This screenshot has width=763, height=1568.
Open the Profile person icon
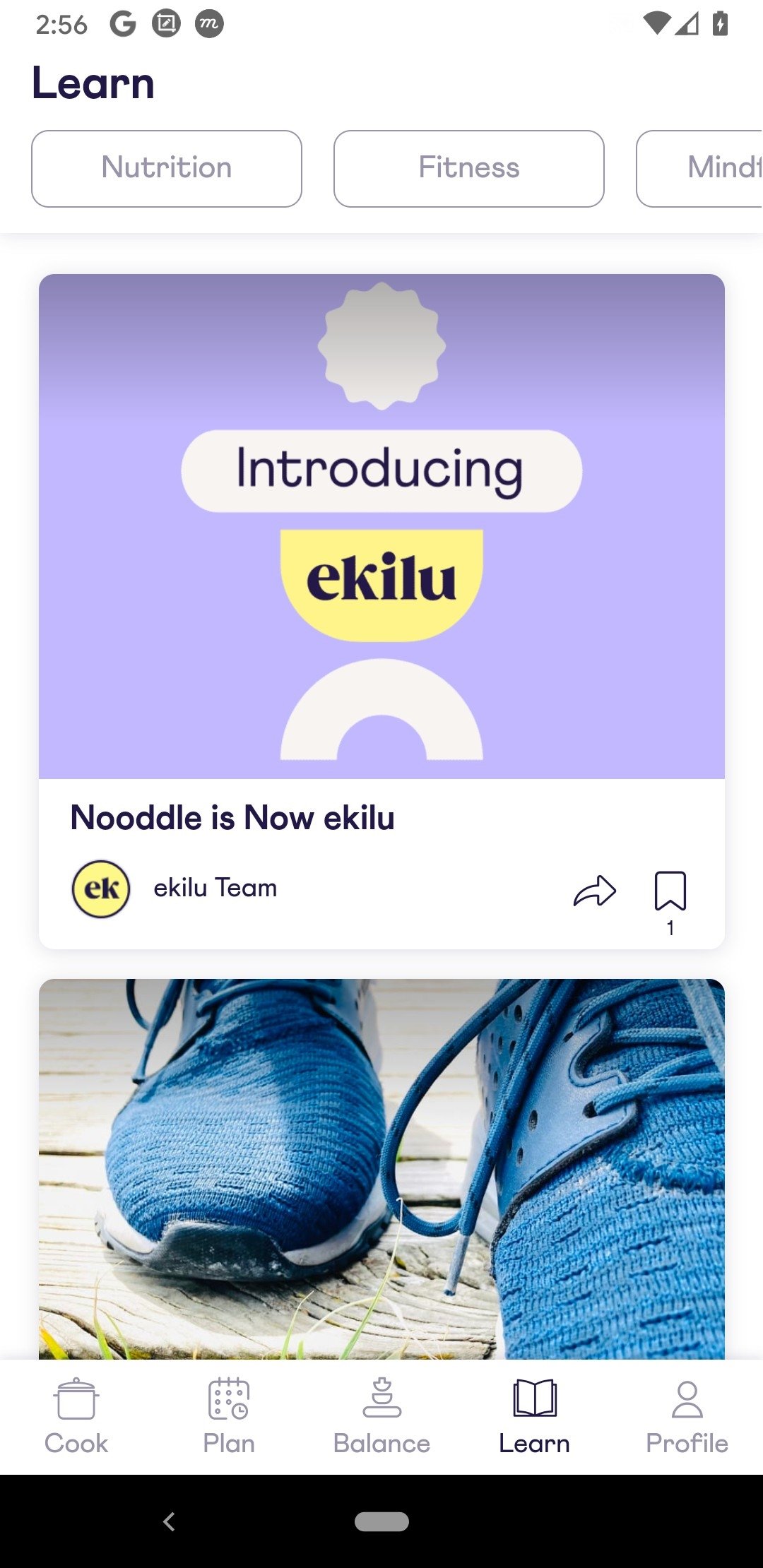(x=687, y=1399)
